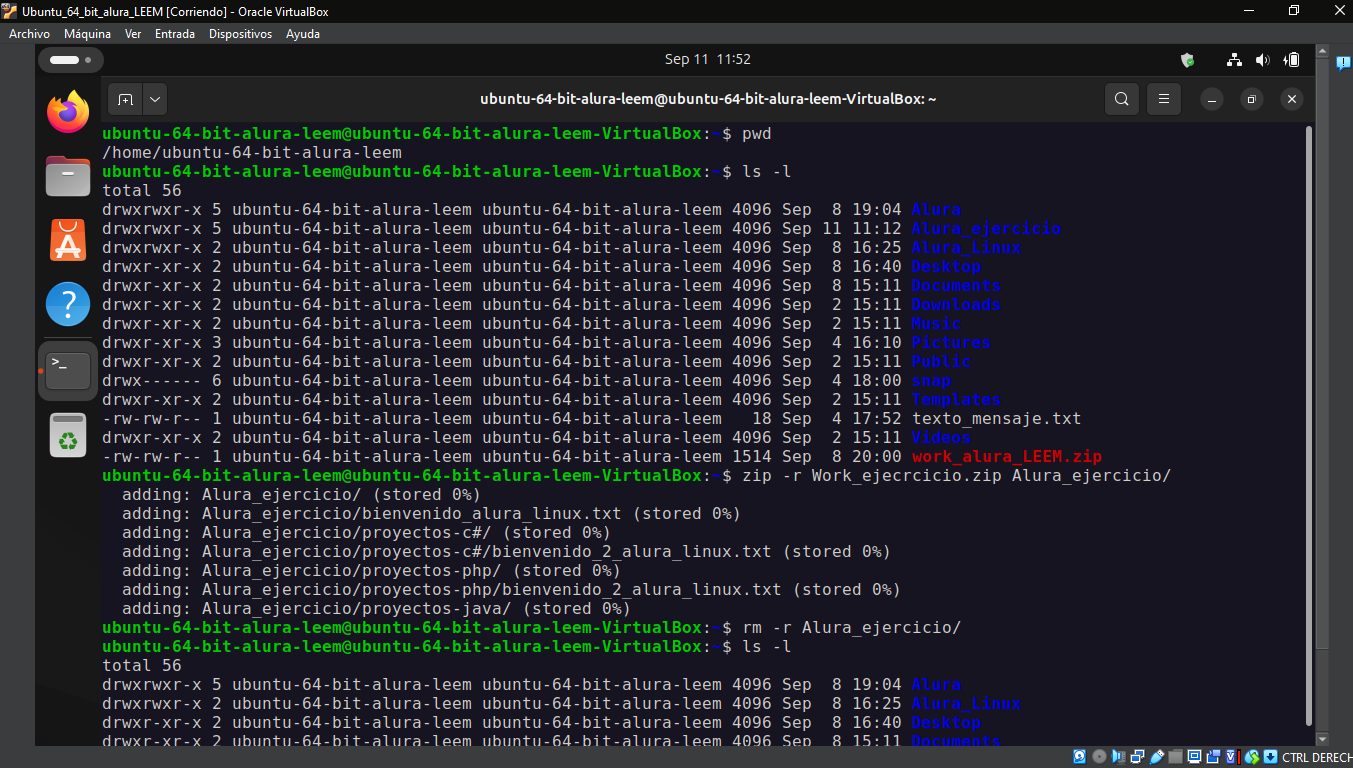Click the audio speaker icon in VirtualBox status bar
This screenshot has height=768, width=1353.
point(1118,757)
